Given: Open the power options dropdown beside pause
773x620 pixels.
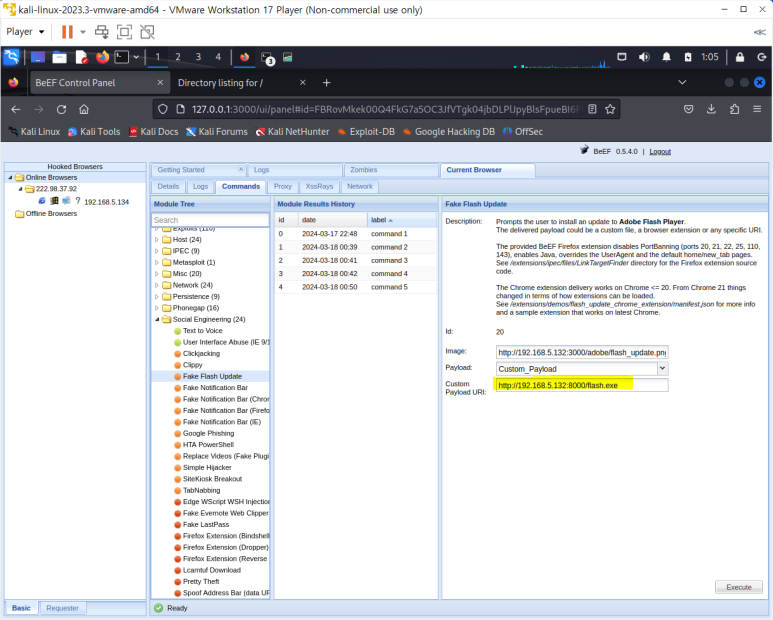Looking at the screenshot, I should 83,32.
